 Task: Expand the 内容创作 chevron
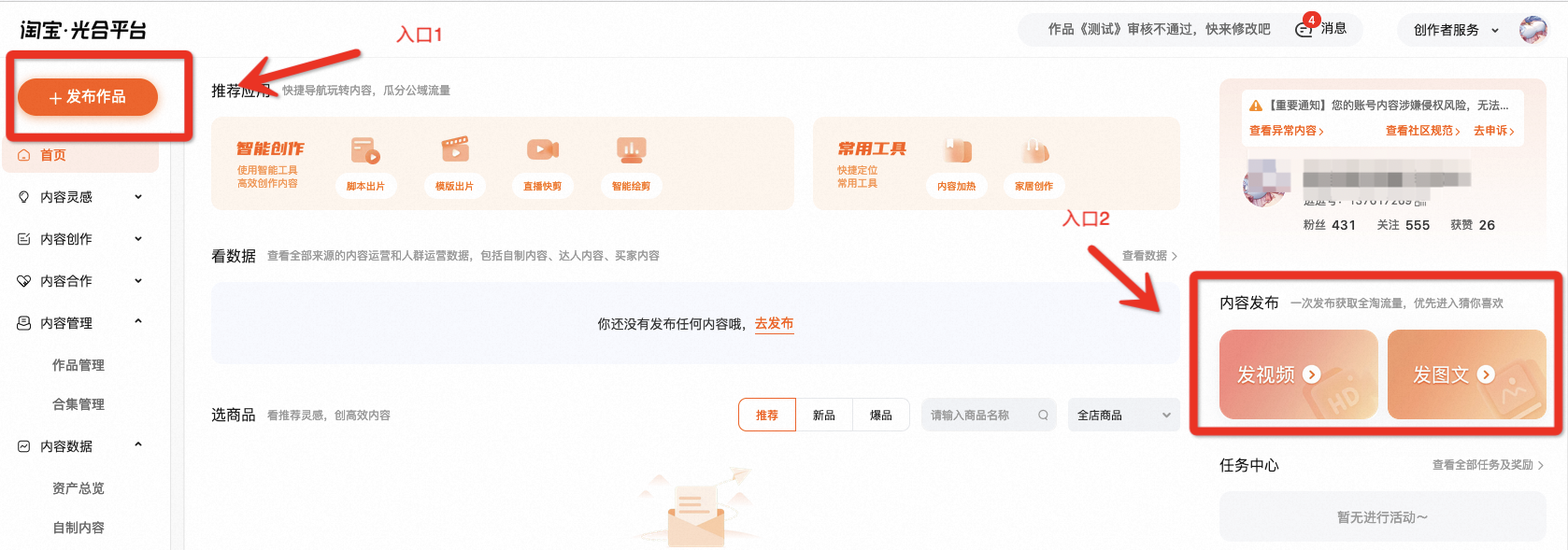pyautogui.click(x=138, y=239)
